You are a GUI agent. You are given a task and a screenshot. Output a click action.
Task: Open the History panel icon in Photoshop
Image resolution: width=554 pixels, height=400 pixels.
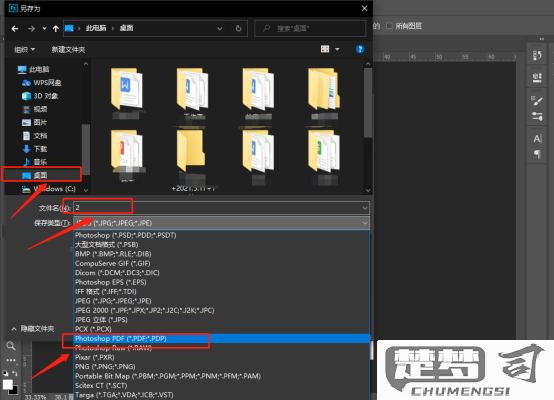pyautogui.click(x=537, y=55)
